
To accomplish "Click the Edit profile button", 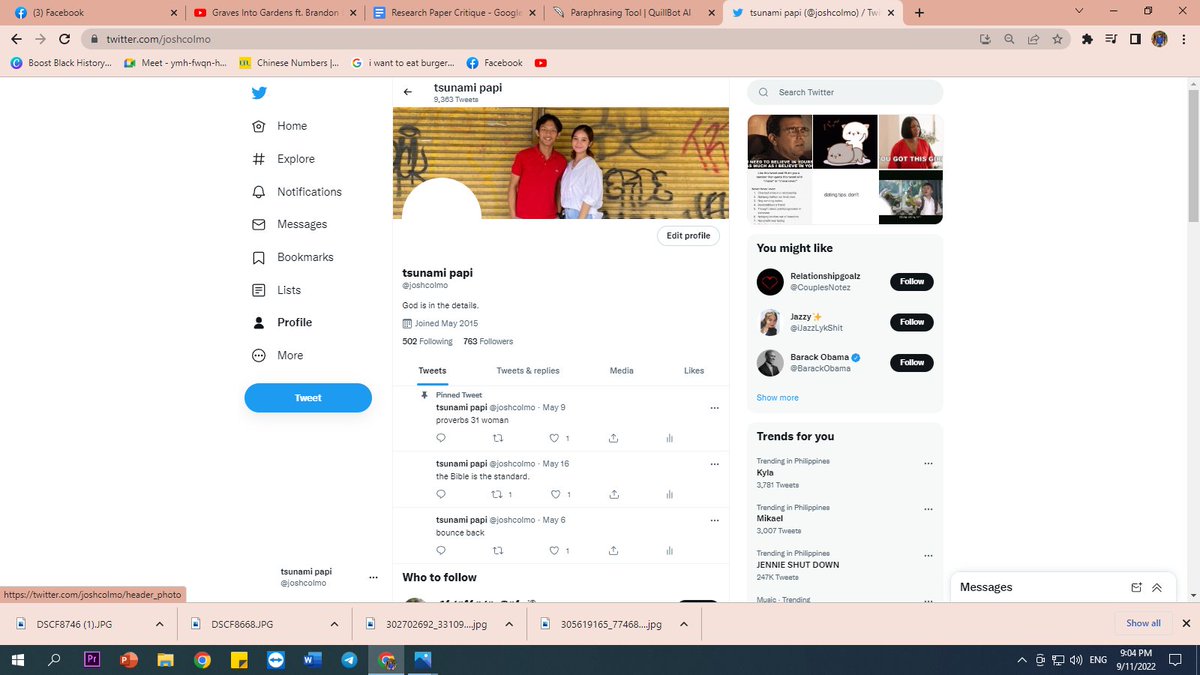I will [x=688, y=236].
